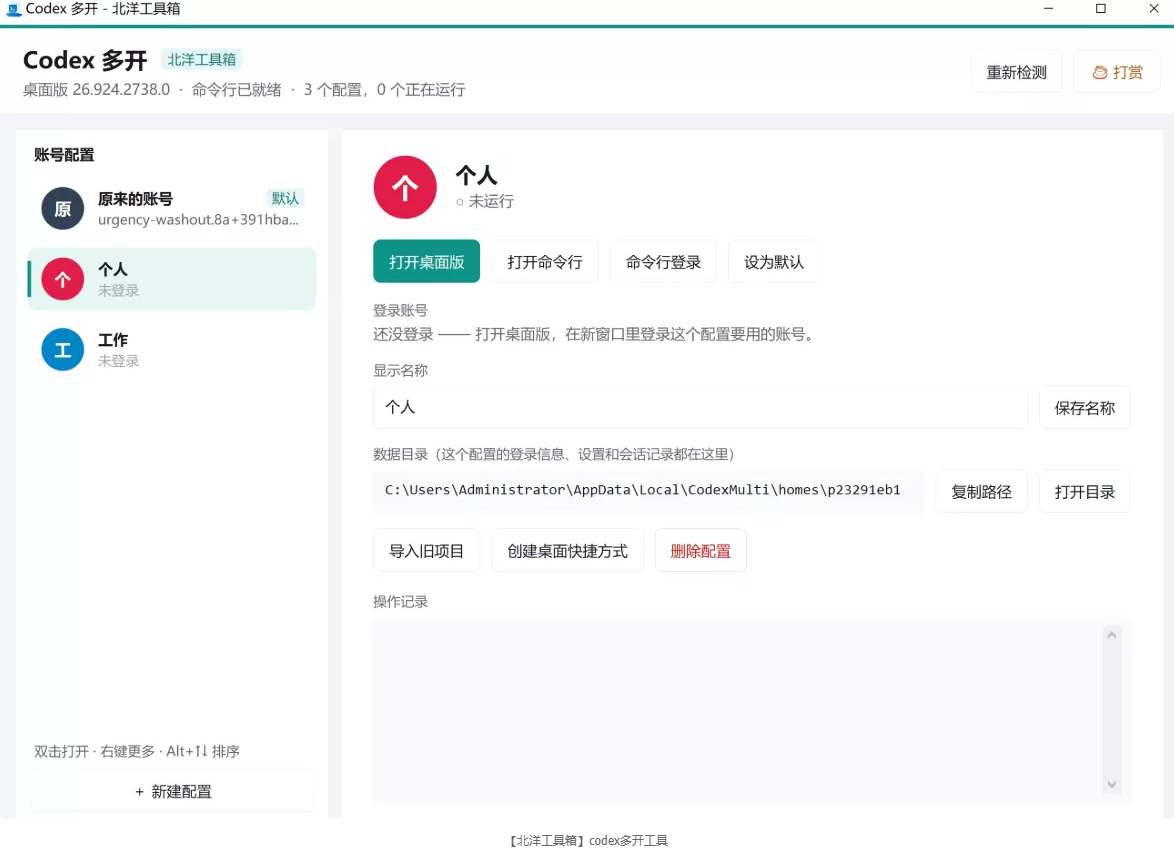The width and height of the screenshot is (1174, 849).
Task: Click the 操作记录 log area
Action: coord(752,710)
